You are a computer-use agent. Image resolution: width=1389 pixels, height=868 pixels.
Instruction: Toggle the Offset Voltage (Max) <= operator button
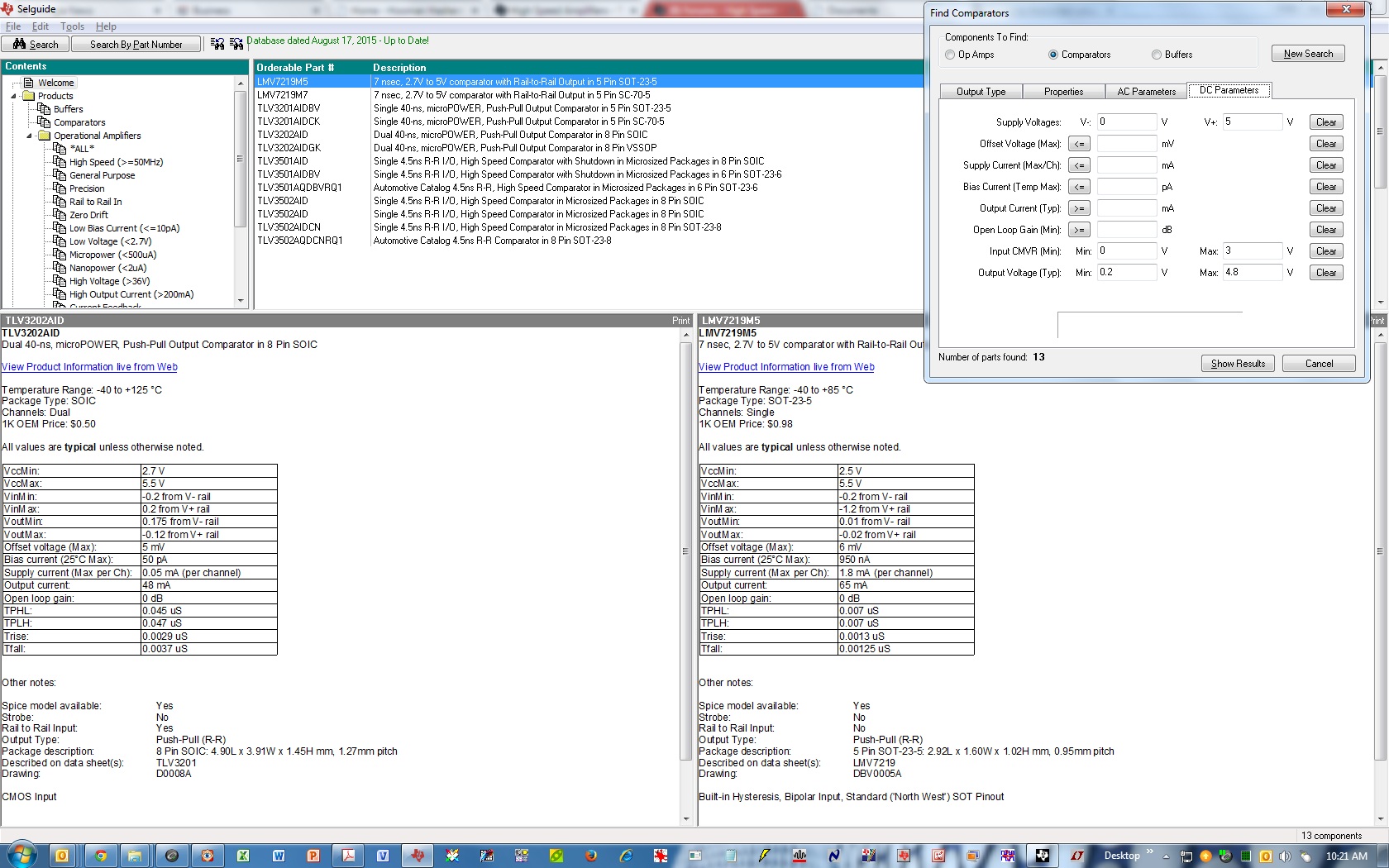[1079, 144]
